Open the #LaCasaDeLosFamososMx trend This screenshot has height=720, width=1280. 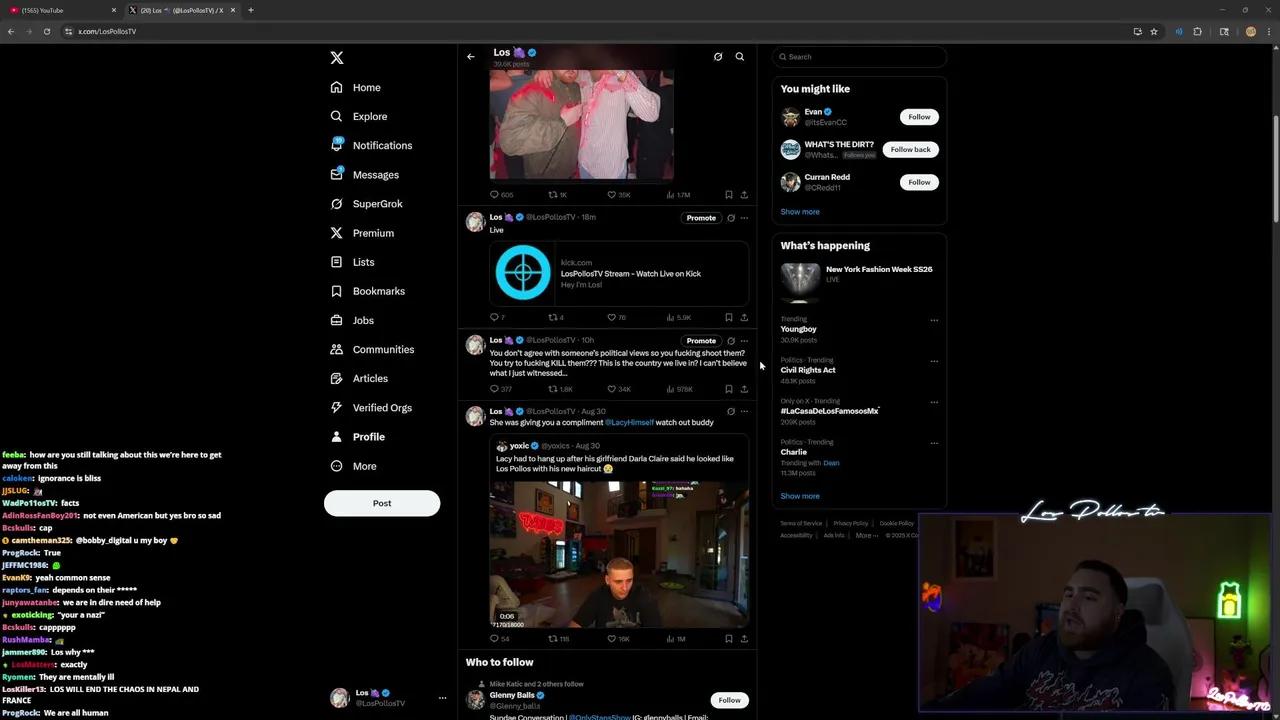click(x=830, y=411)
